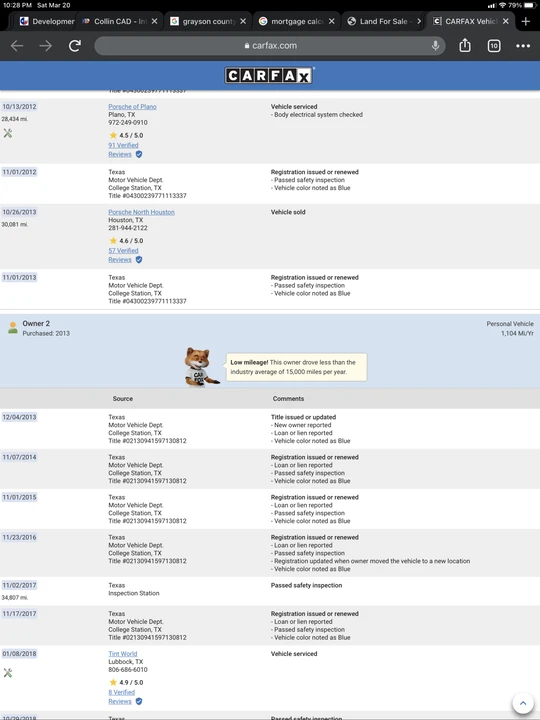
Task: View 91 Verified Reviews link
Action: [123, 150]
